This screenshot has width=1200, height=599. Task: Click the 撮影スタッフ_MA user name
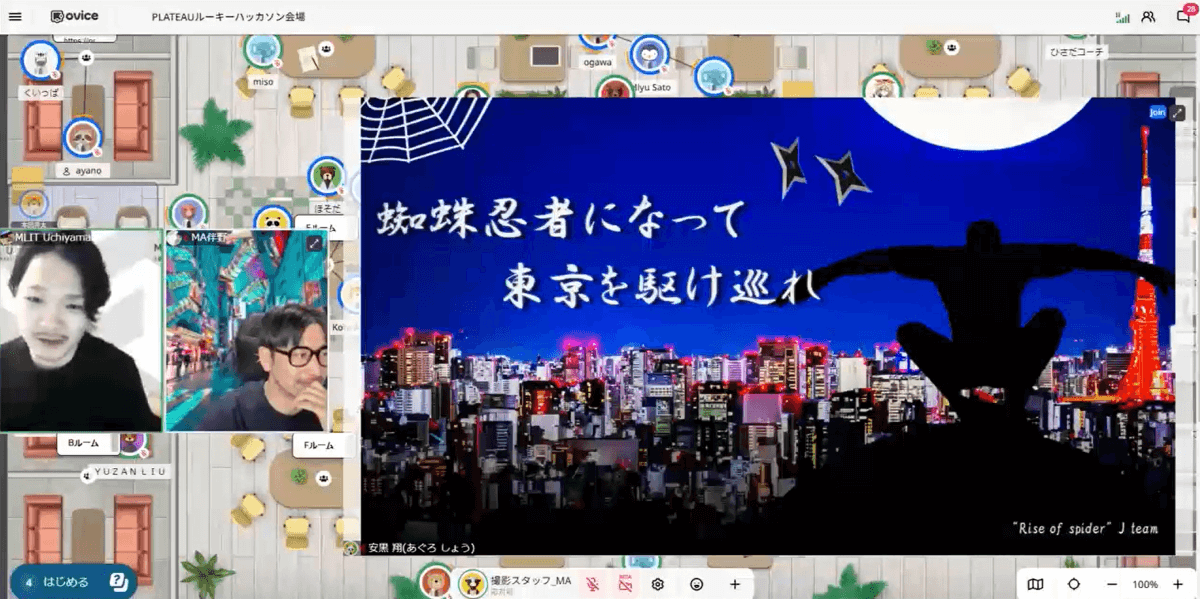[530, 580]
